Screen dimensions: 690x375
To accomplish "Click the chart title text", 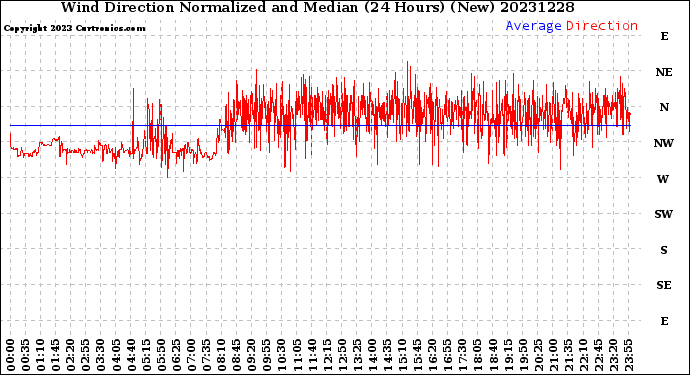I will pyautogui.click(x=317, y=7).
